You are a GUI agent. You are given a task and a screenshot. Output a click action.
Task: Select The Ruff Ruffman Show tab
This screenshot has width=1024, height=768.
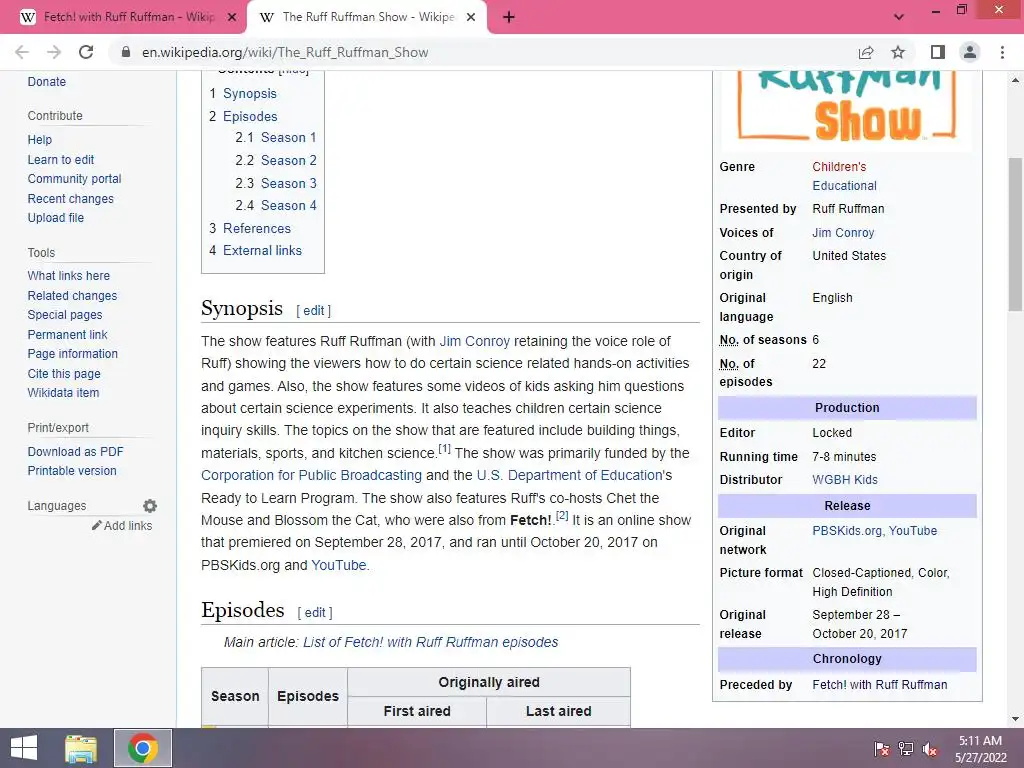(366, 17)
